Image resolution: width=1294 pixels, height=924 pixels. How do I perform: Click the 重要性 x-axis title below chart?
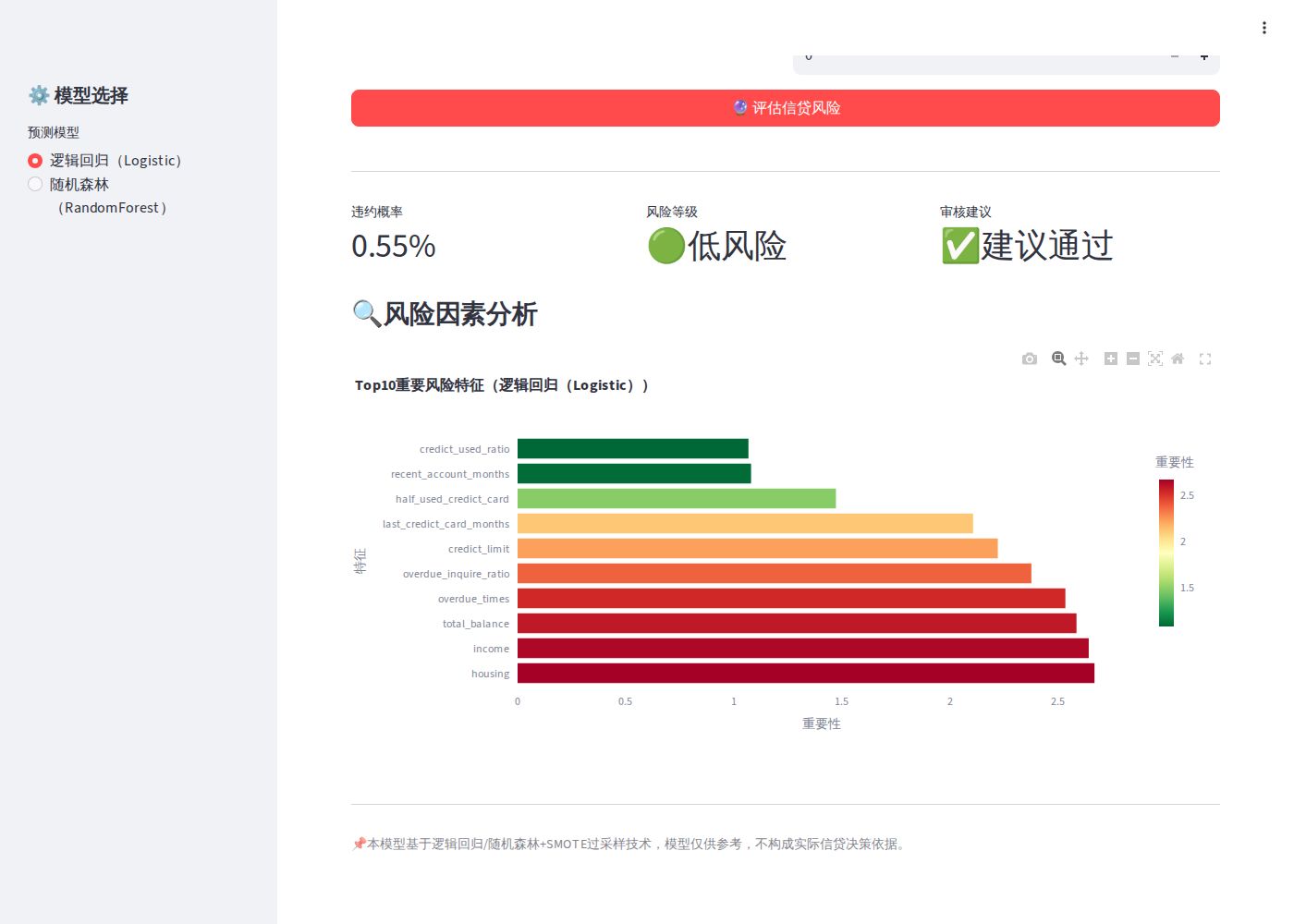click(822, 723)
